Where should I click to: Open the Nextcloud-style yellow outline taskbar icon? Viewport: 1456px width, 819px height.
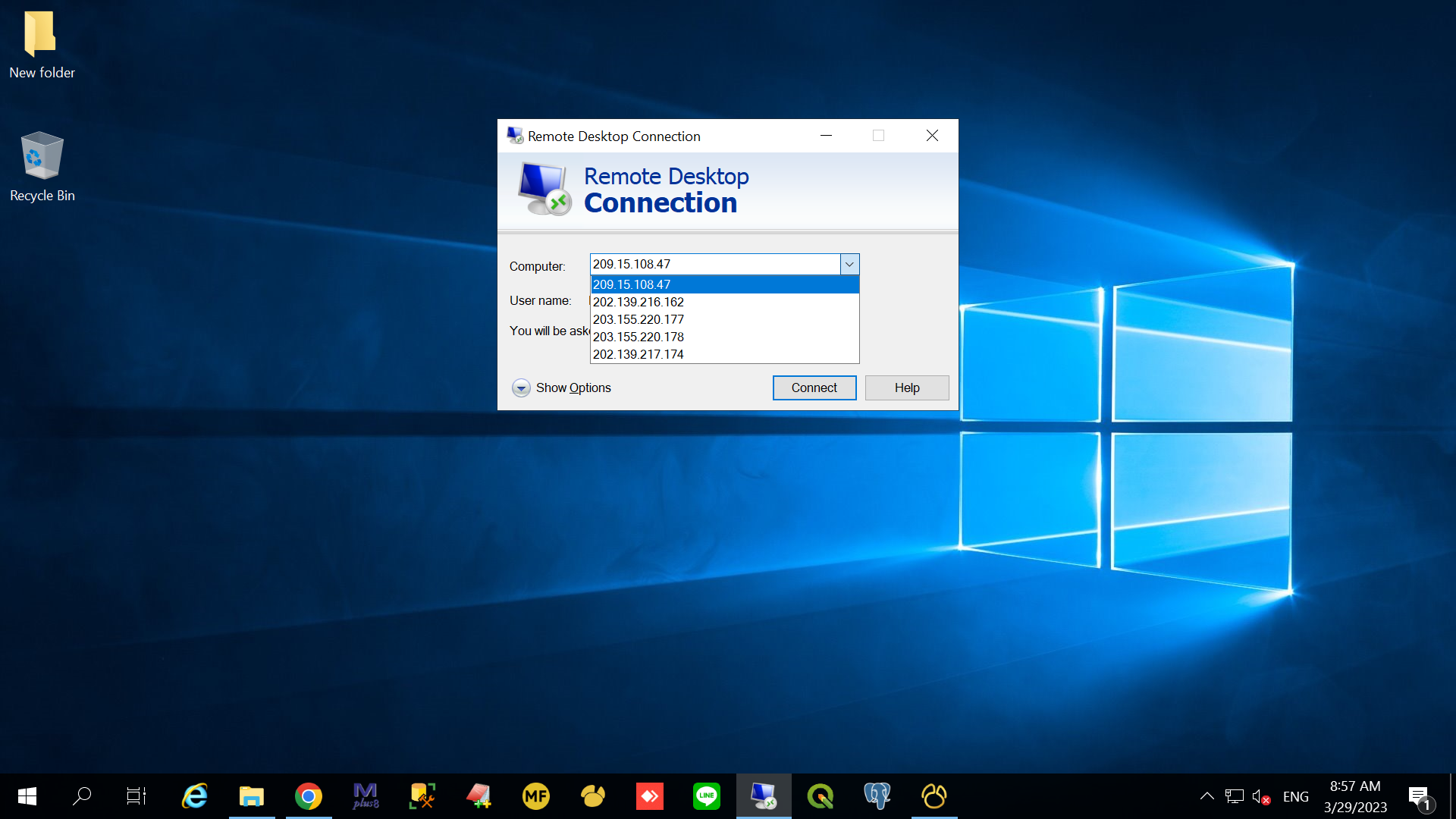(934, 796)
